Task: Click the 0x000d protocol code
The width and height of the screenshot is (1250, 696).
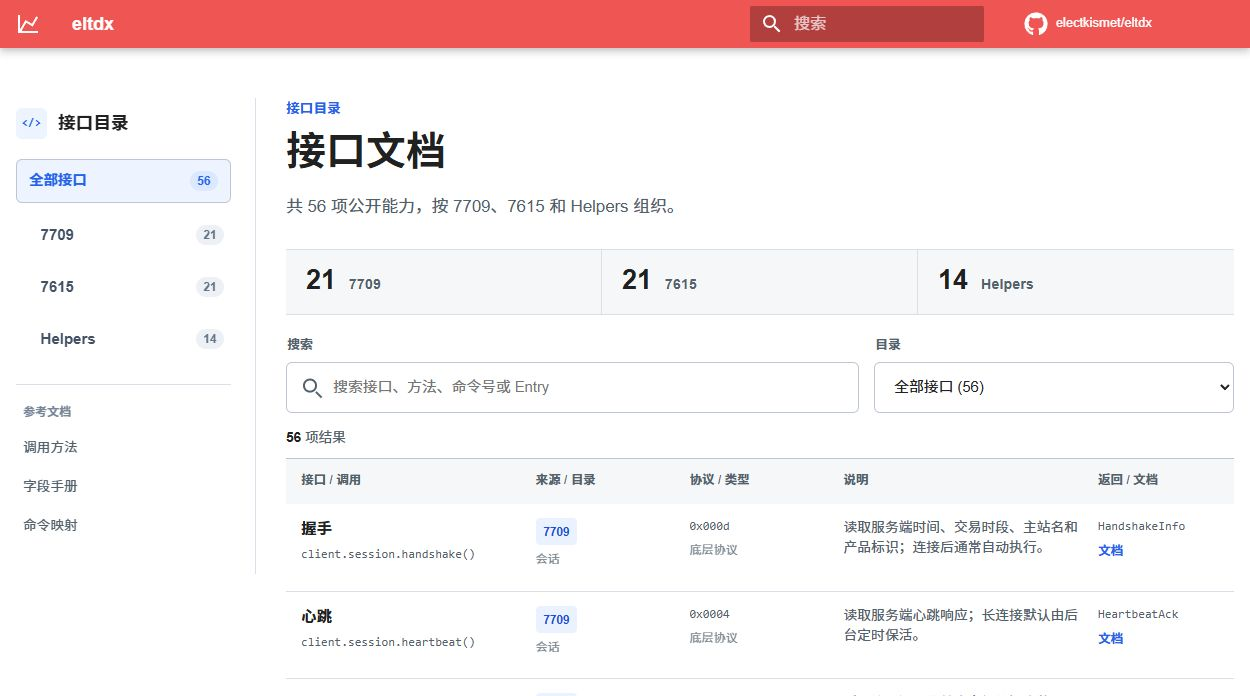Action: tap(710, 526)
